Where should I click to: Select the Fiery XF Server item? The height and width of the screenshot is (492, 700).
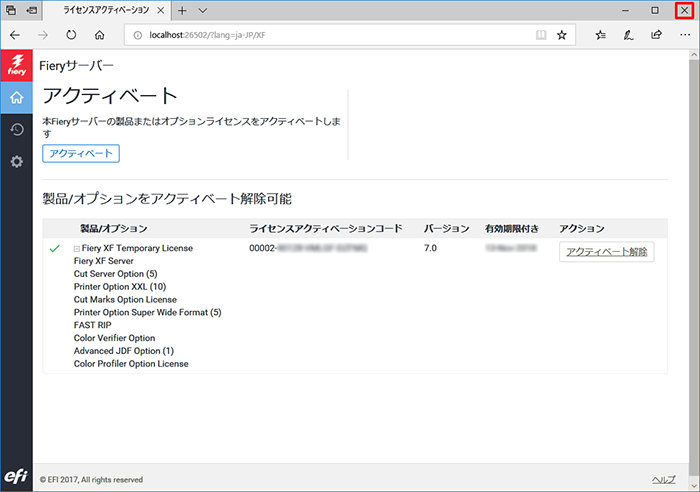pos(104,261)
